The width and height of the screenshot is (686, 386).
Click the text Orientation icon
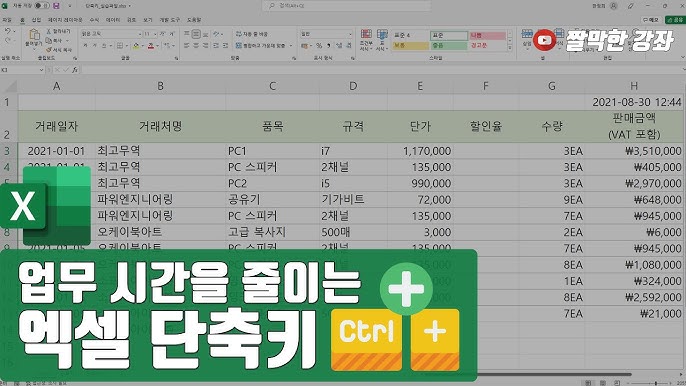[x=216, y=34]
